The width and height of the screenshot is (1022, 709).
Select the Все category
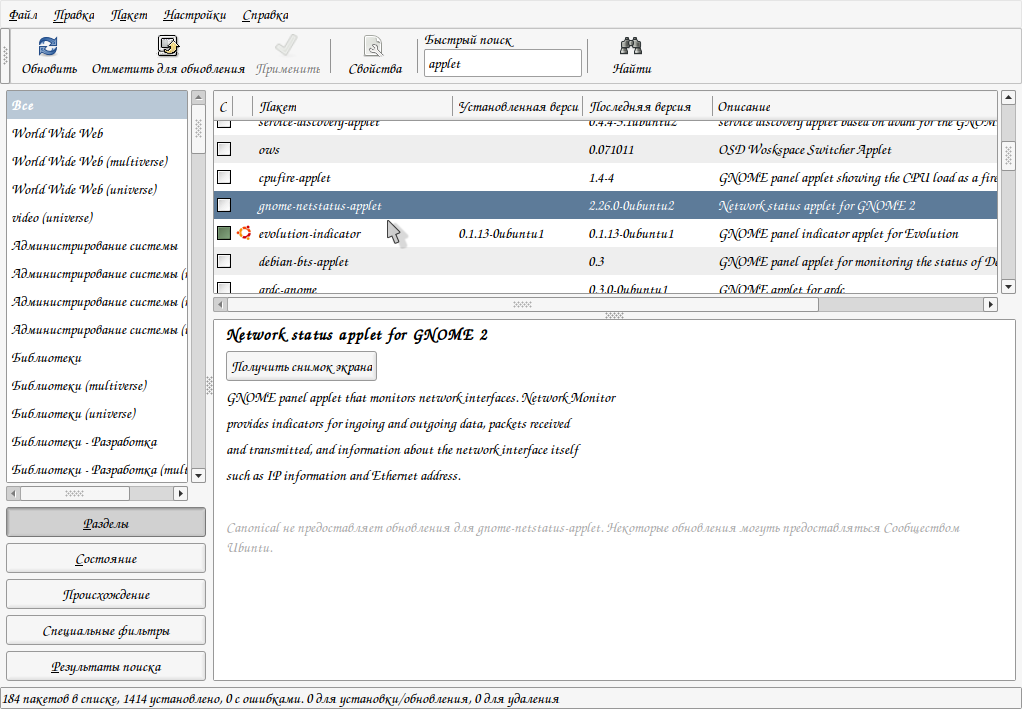(97, 106)
